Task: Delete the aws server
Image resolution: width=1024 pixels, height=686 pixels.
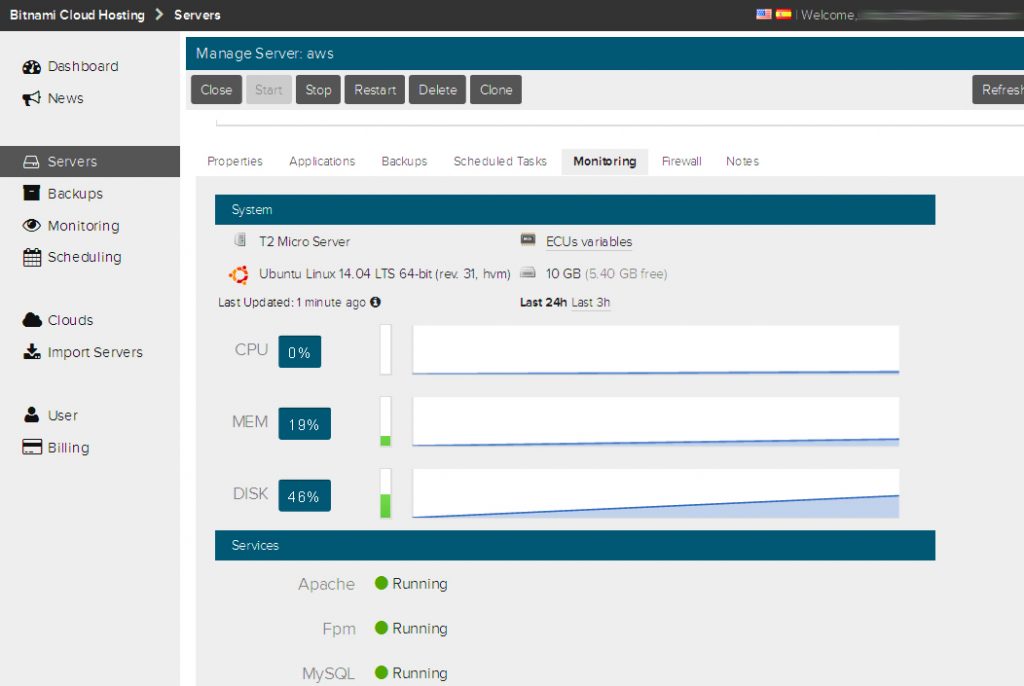Action: pyautogui.click(x=438, y=90)
